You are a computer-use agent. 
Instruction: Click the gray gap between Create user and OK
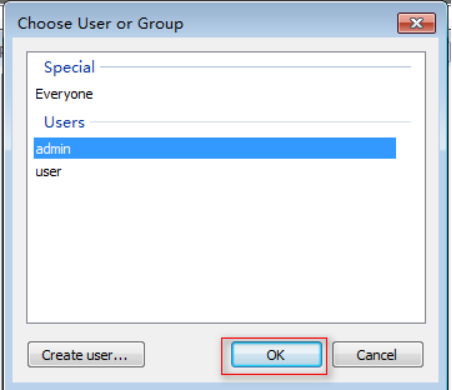(x=183, y=355)
